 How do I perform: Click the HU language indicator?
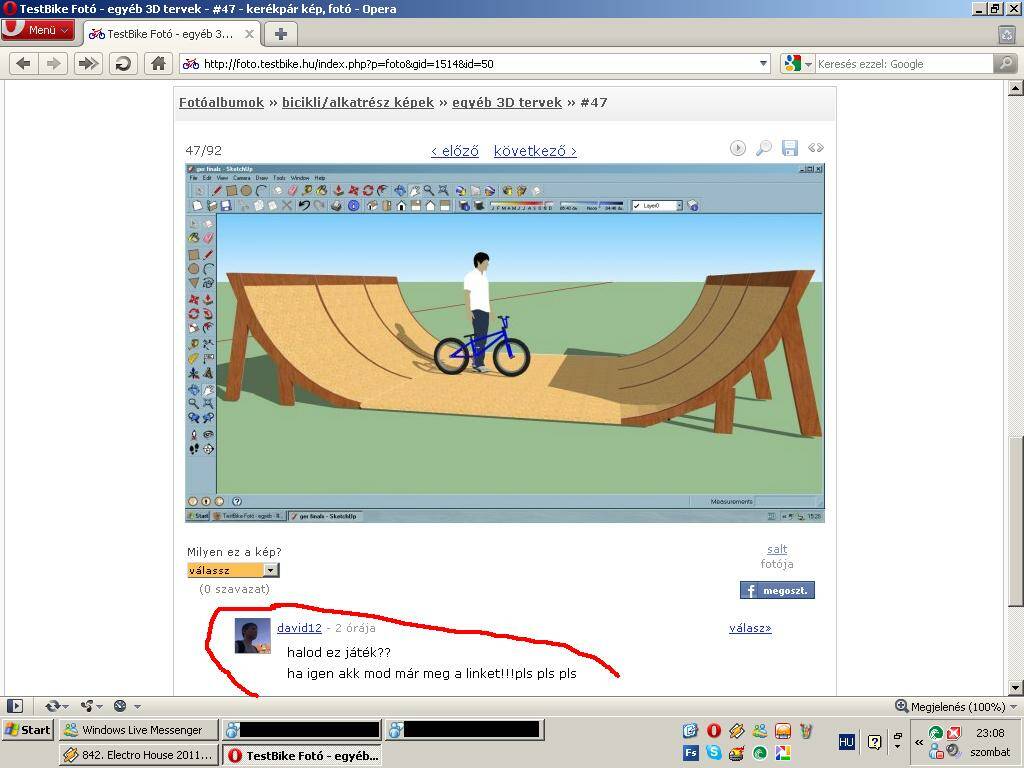tap(846, 742)
